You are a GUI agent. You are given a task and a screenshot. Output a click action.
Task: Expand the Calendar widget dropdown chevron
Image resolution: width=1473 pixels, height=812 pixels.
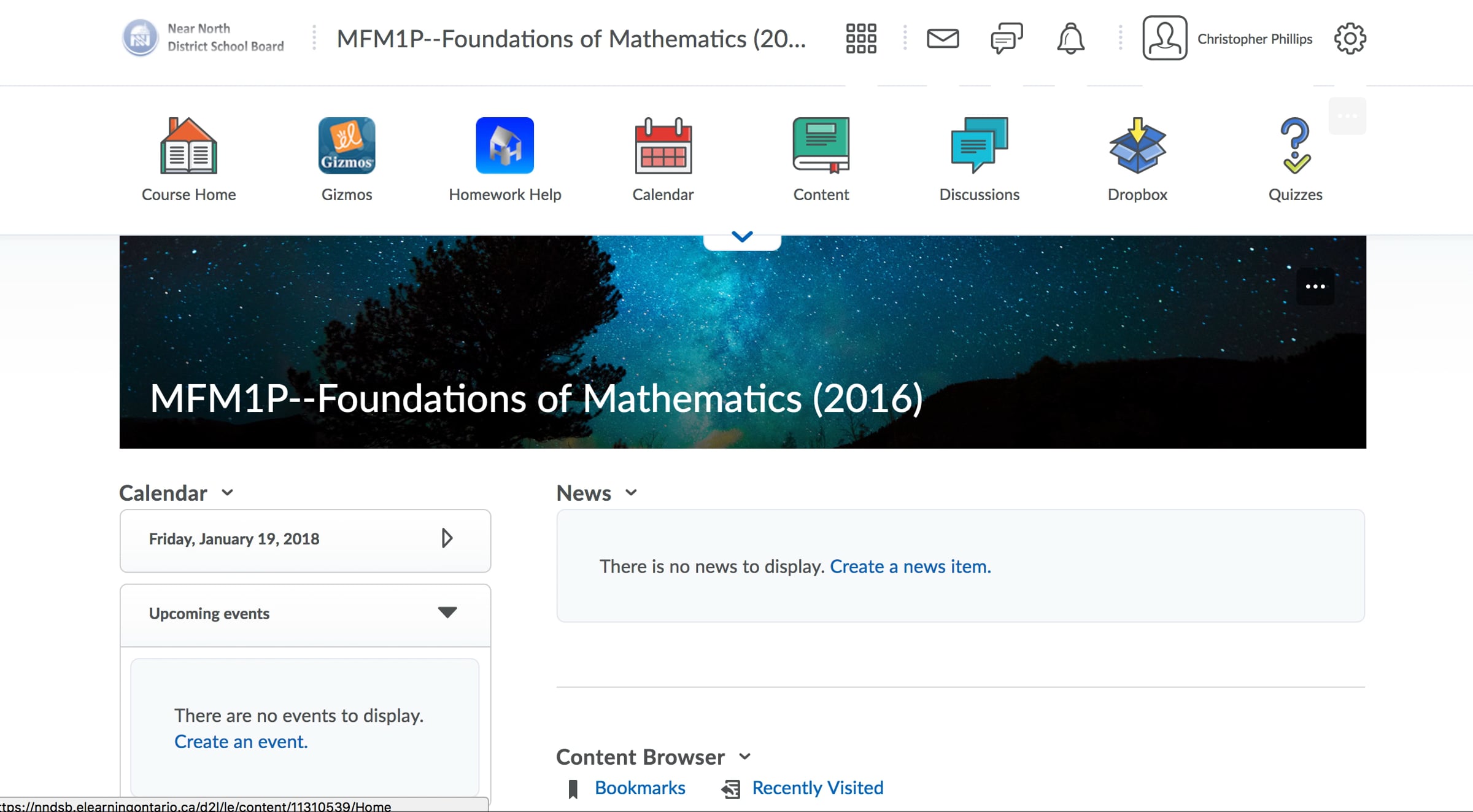(228, 492)
